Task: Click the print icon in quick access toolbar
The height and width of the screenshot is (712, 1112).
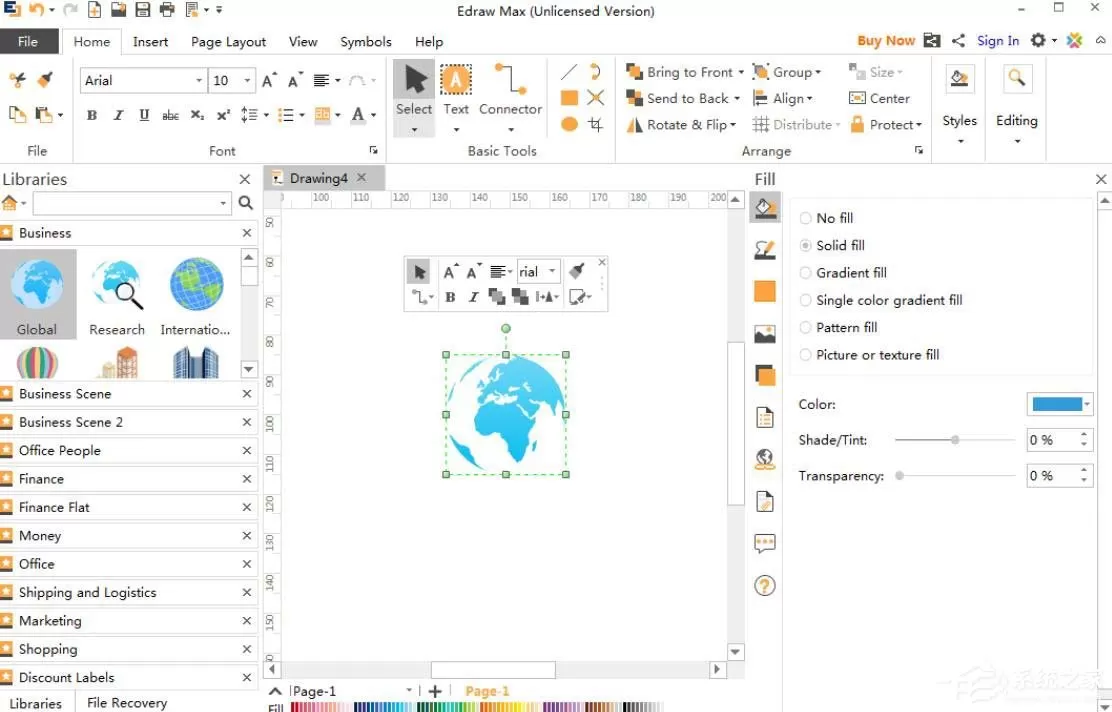Action: tap(167, 10)
